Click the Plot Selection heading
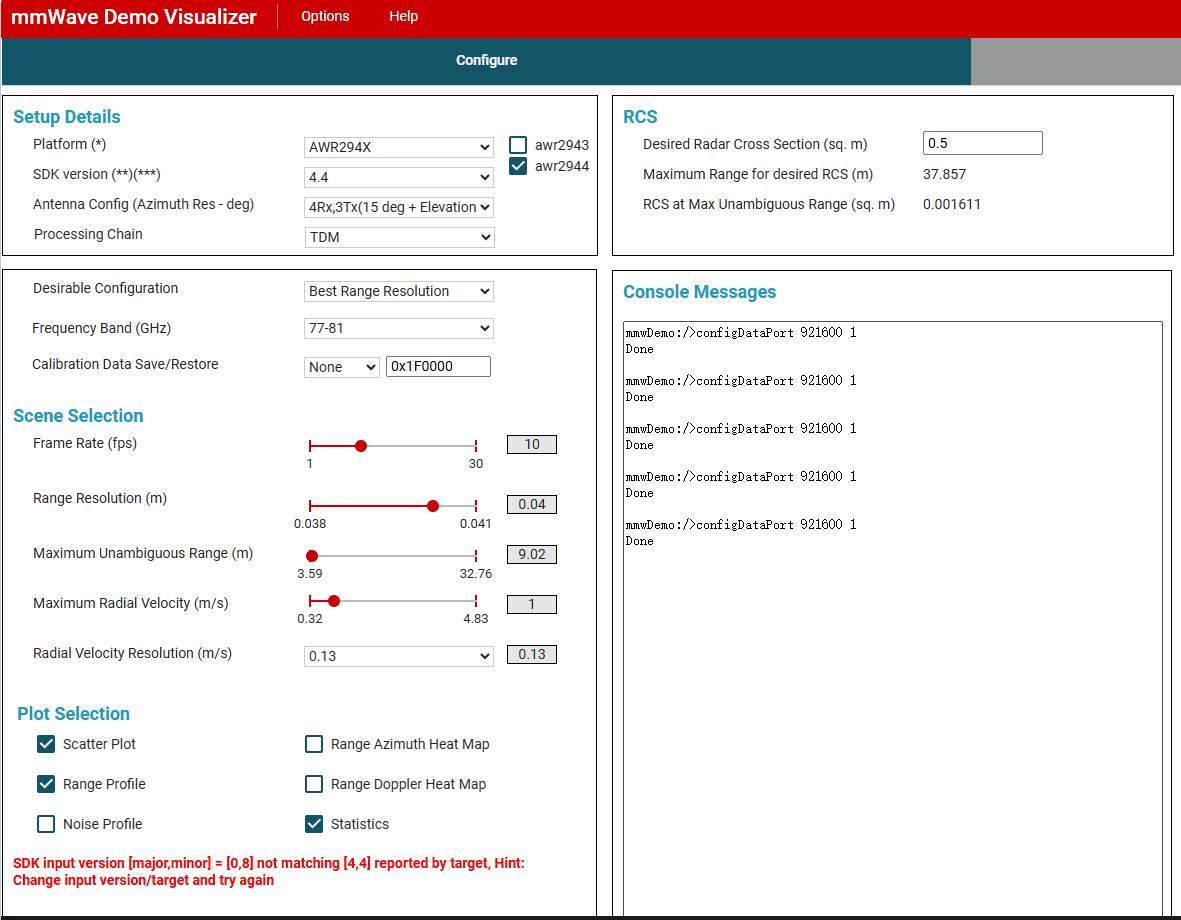The height and width of the screenshot is (920, 1181). [74, 714]
